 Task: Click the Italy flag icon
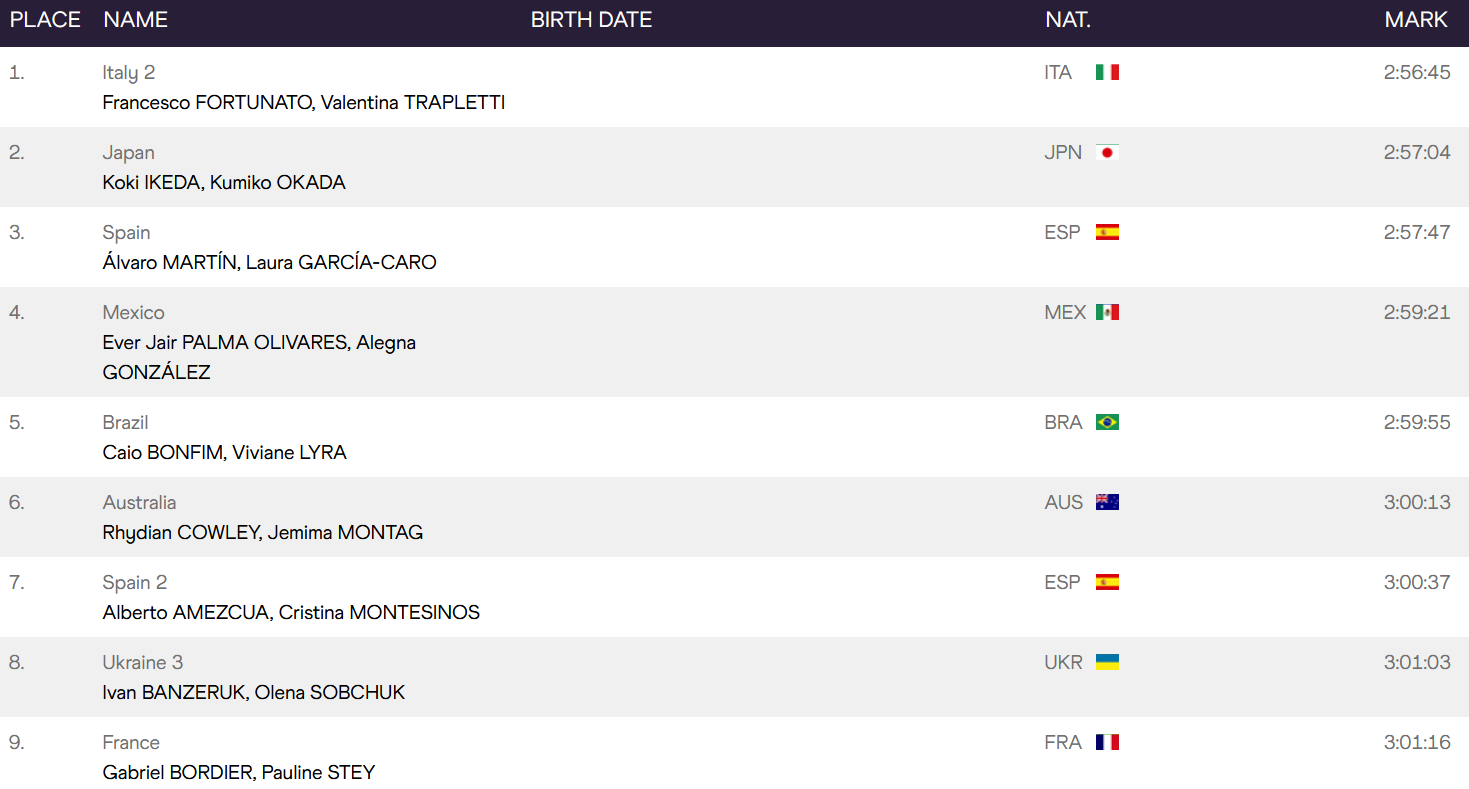tap(1107, 72)
